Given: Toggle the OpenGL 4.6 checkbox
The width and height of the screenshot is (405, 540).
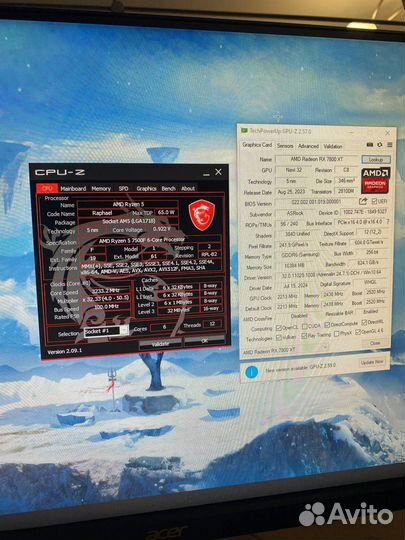Looking at the screenshot, I should (x=358, y=332).
